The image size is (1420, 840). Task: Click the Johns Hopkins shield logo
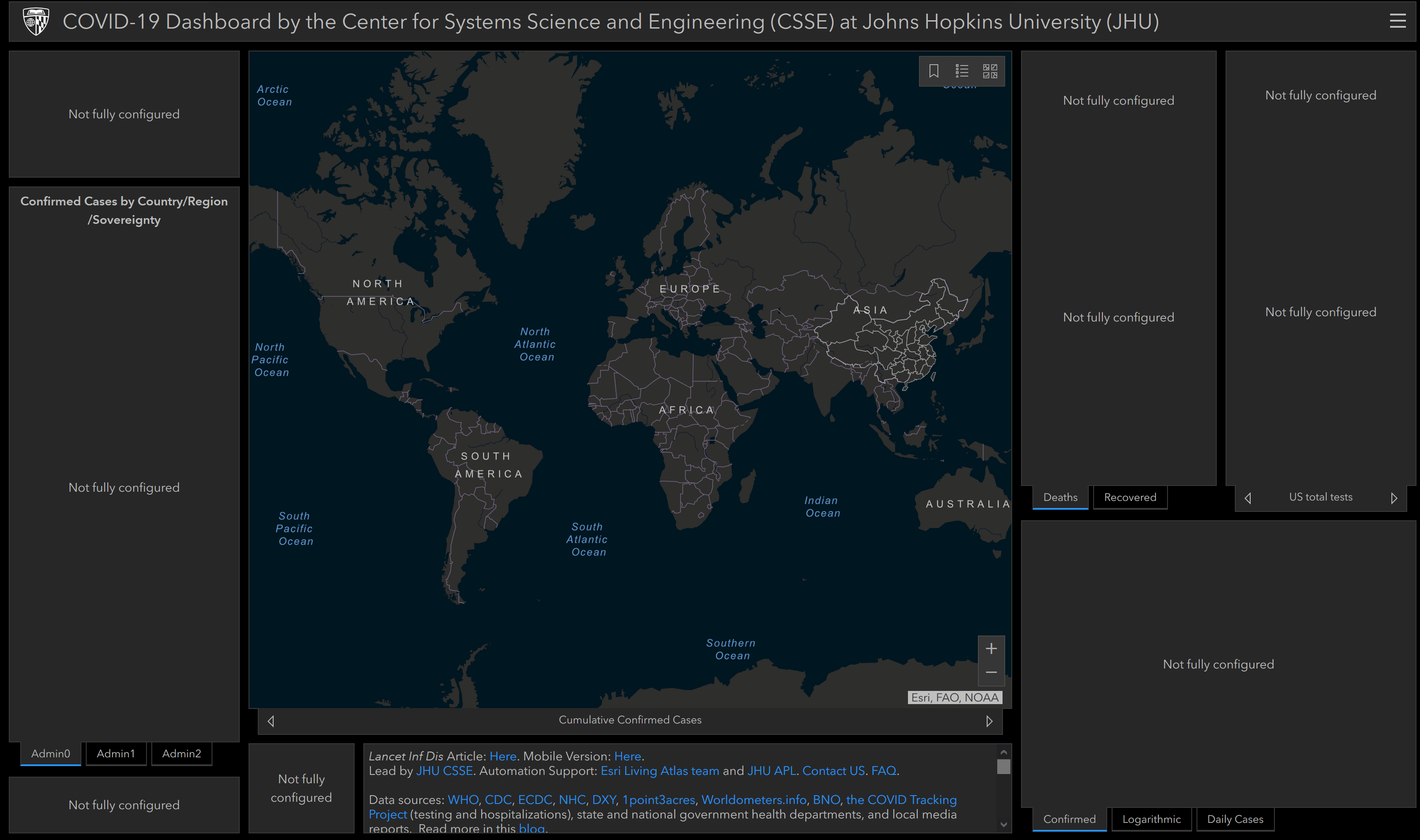[36, 22]
